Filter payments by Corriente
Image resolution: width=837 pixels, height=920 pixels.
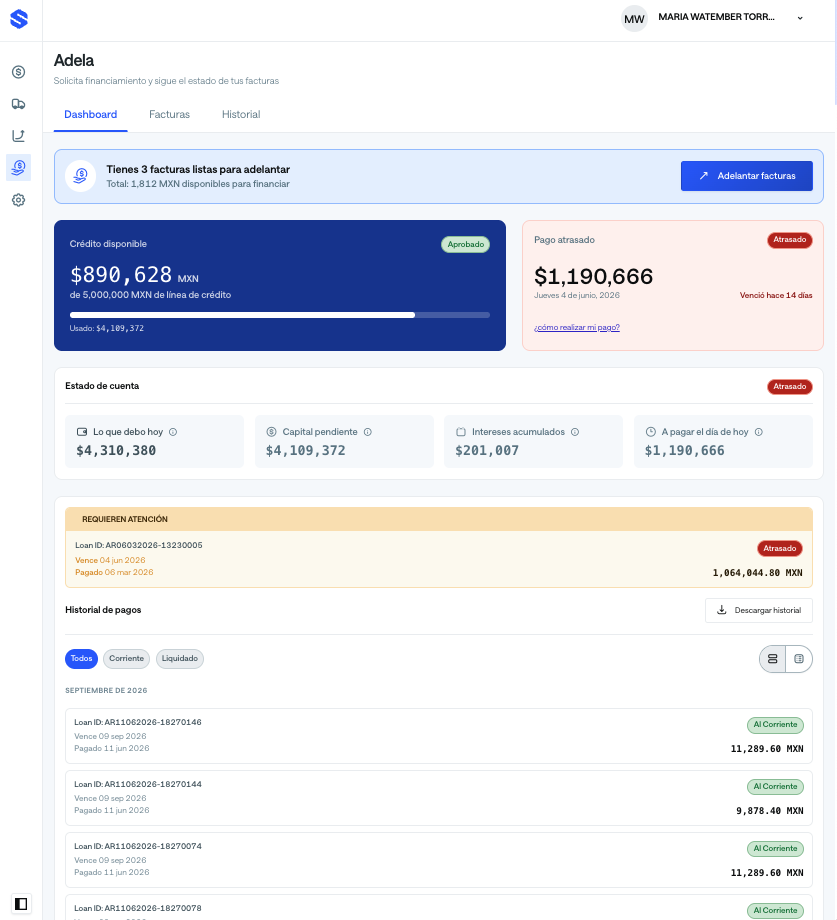pos(127,659)
